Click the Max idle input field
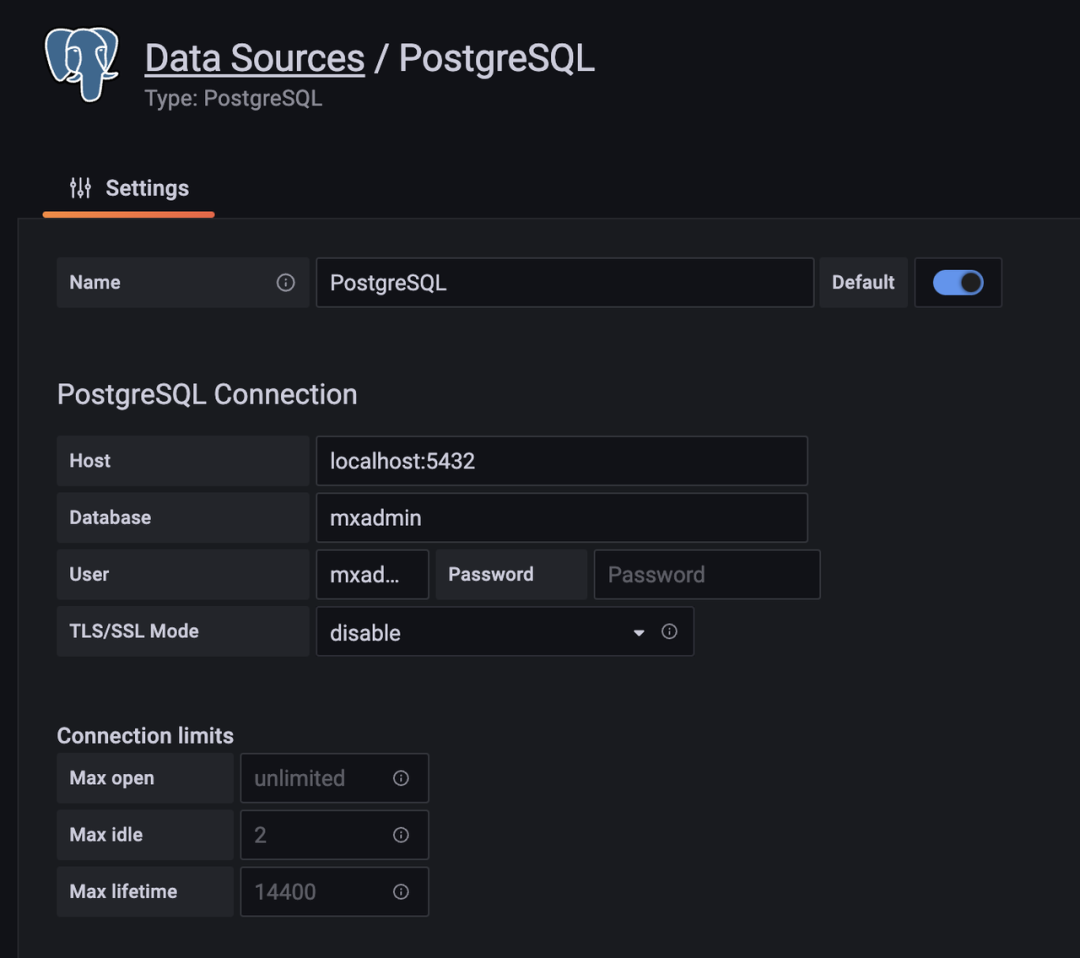The image size is (1080, 958). [x=318, y=835]
